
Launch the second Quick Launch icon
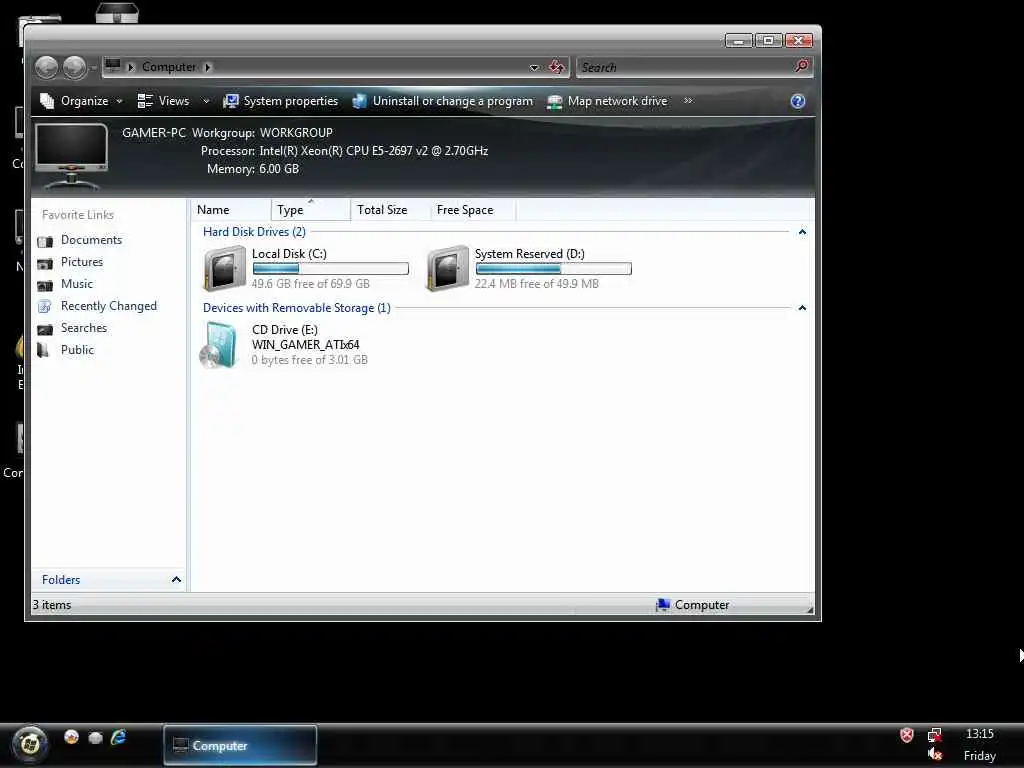[95, 738]
